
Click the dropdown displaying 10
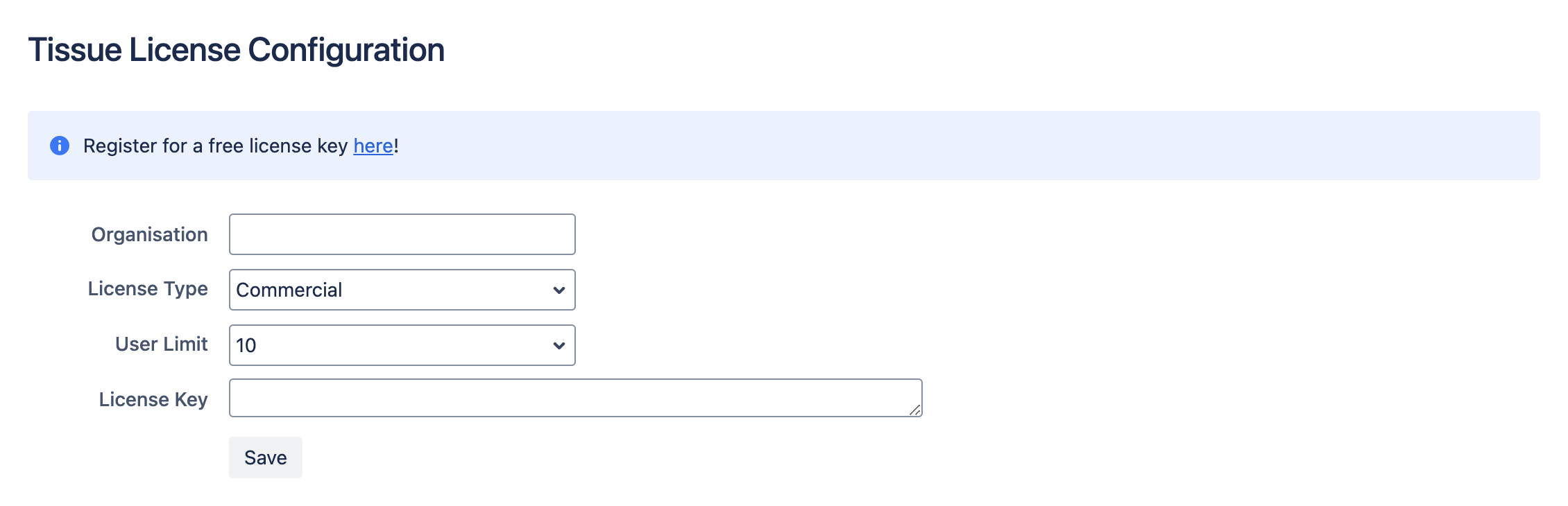point(402,344)
